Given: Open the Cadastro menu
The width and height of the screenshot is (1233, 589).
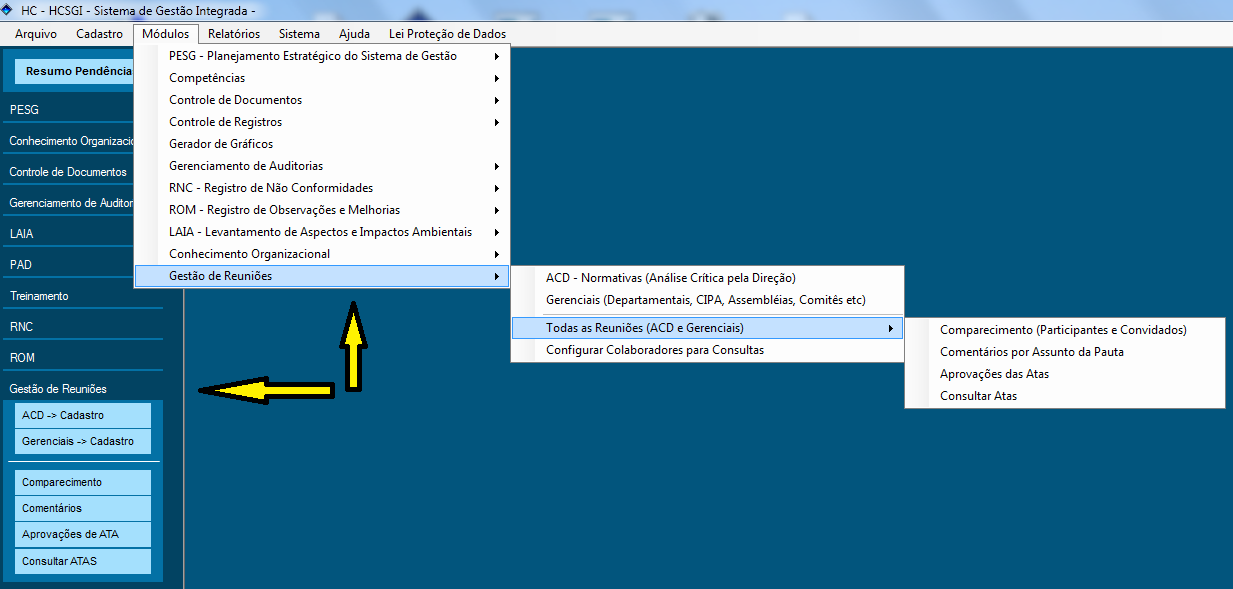Looking at the screenshot, I should point(99,34).
